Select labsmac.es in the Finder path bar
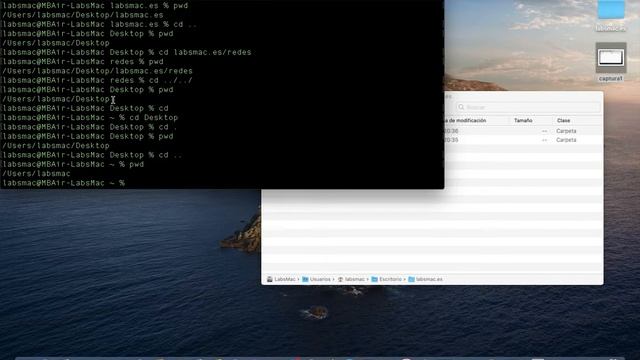 [x=425, y=279]
